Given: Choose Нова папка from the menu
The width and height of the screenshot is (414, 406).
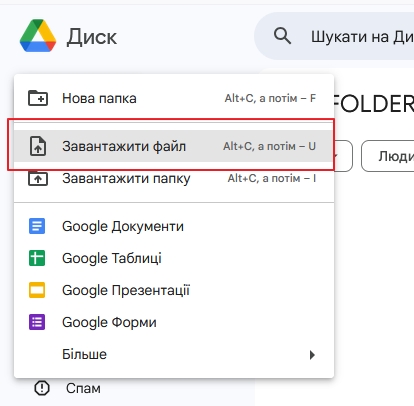Looking at the screenshot, I should click(x=174, y=98).
